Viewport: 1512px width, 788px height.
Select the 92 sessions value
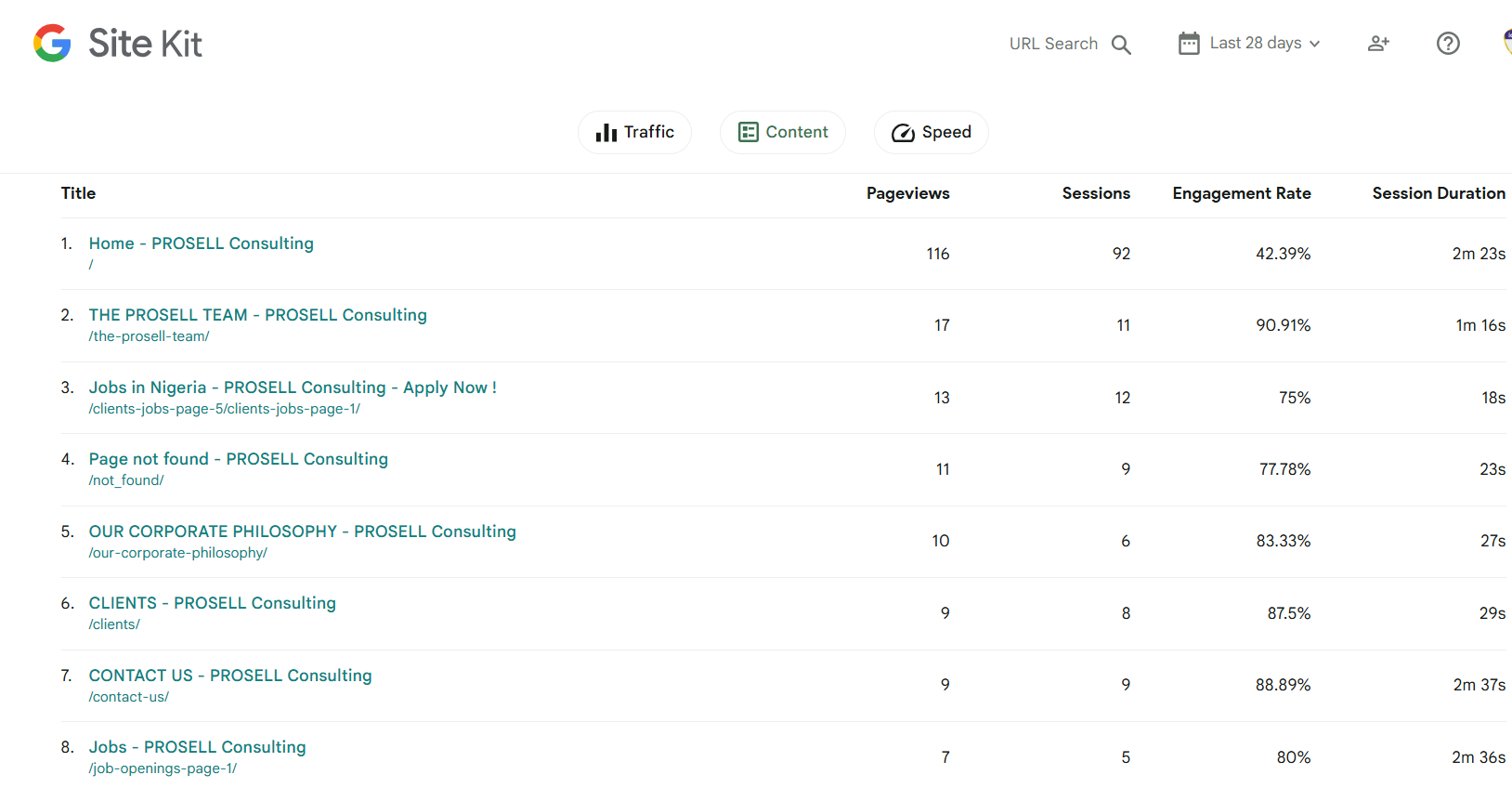pos(1122,254)
